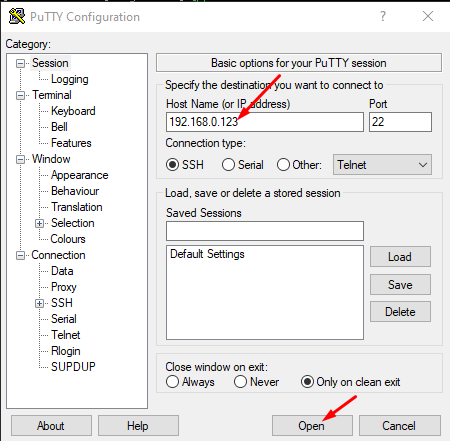
Task: Select Default Settings in saved sessions list
Action: click(207, 254)
